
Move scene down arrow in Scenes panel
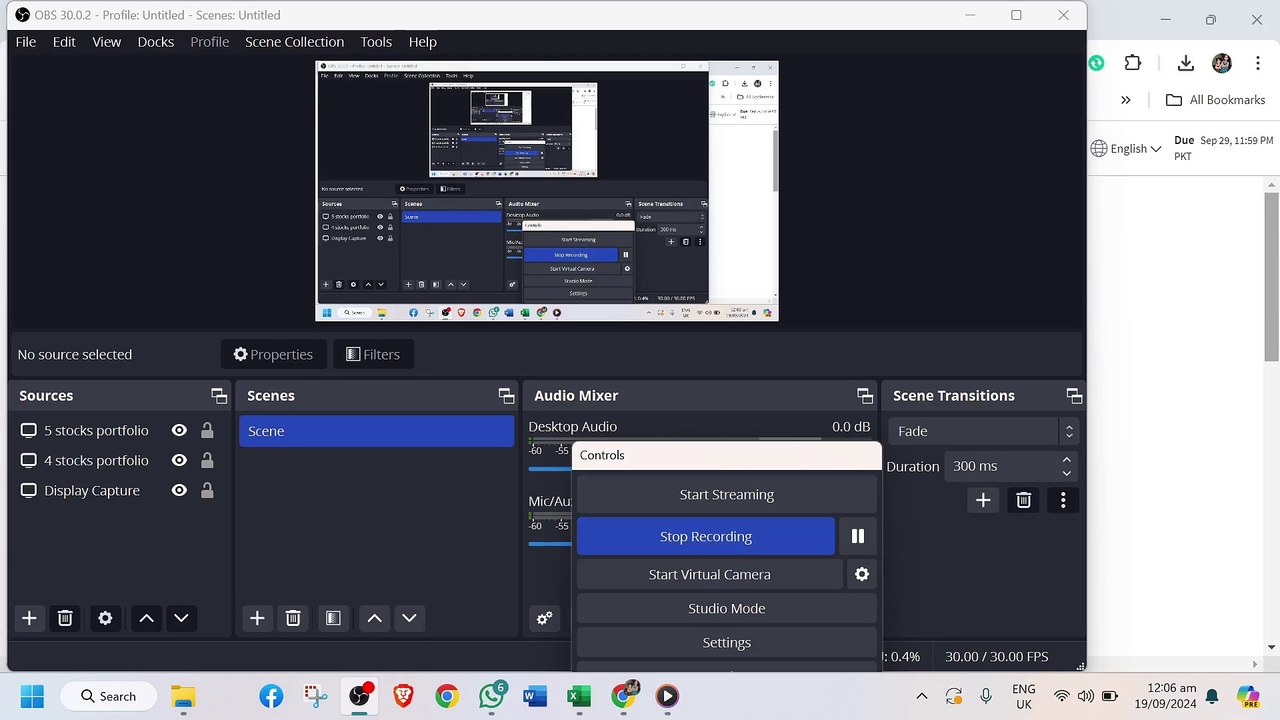[x=409, y=618]
